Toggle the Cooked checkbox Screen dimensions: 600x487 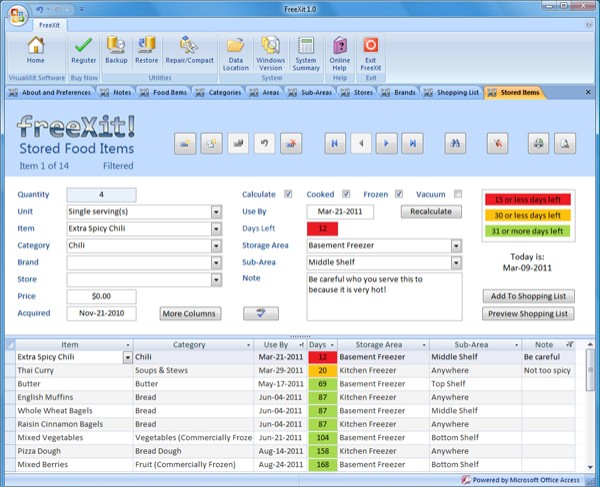[x=347, y=194]
